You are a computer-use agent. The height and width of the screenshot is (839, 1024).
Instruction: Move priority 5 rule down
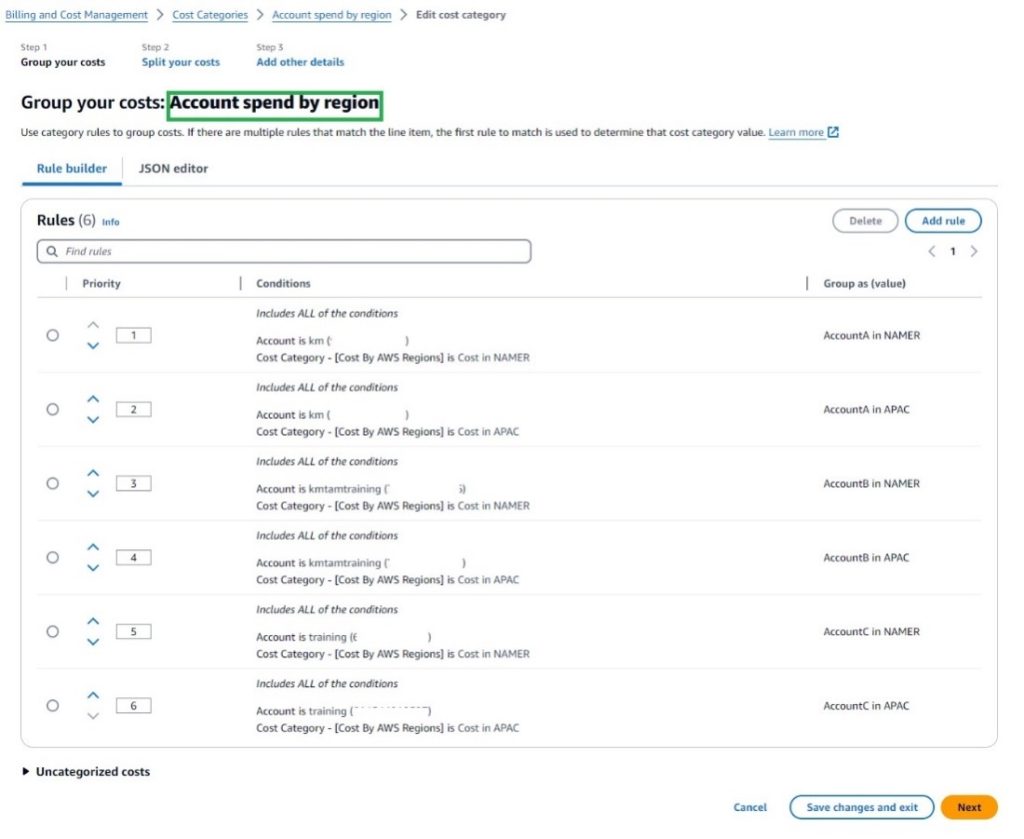click(x=93, y=642)
